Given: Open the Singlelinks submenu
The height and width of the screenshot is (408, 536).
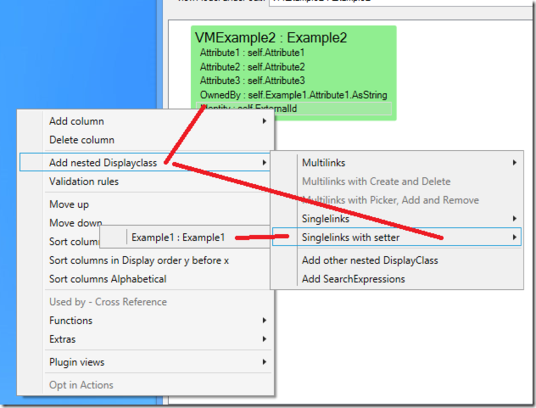Looking at the screenshot, I should pyautogui.click(x=397, y=218).
